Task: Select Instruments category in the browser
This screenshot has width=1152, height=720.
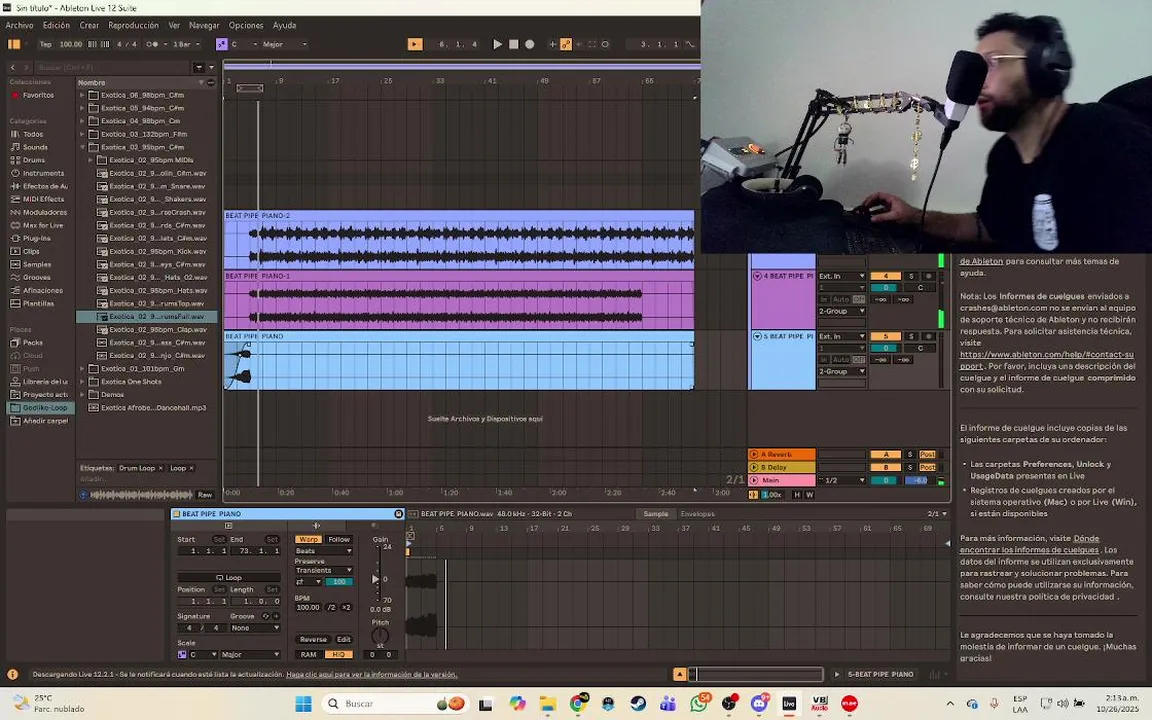Action: [x=43, y=173]
